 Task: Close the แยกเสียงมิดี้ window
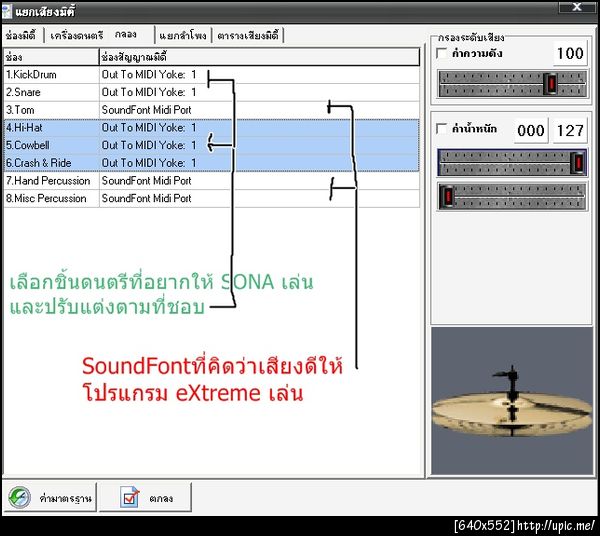coord(577,7)
